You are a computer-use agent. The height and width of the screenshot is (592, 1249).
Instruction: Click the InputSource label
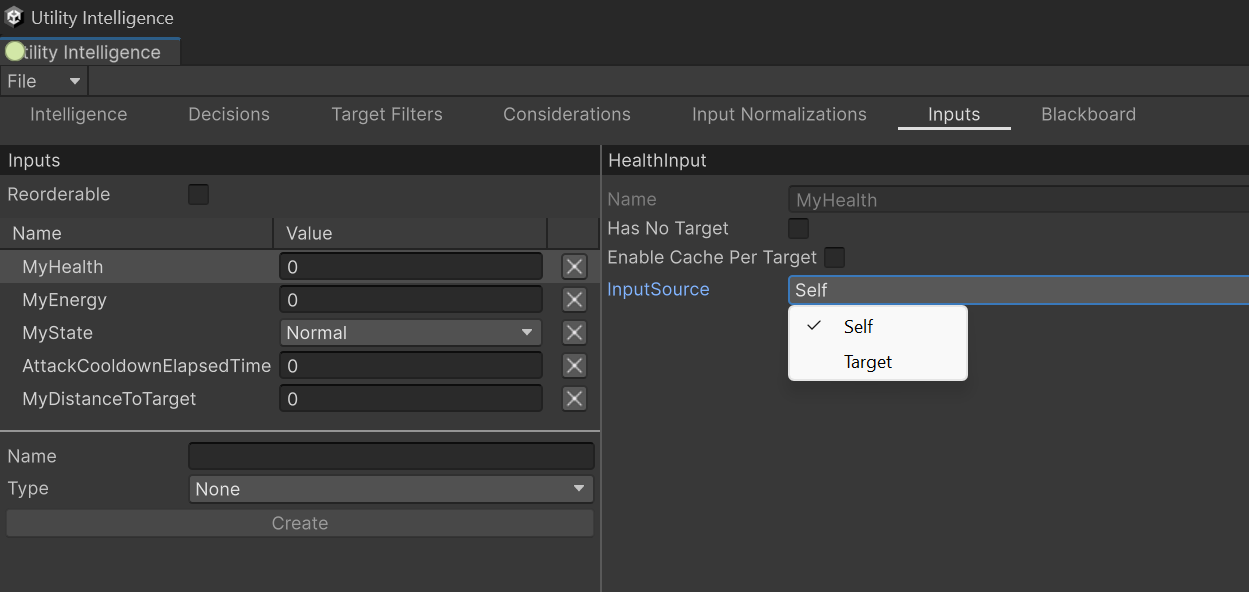(x=658, y=289)
